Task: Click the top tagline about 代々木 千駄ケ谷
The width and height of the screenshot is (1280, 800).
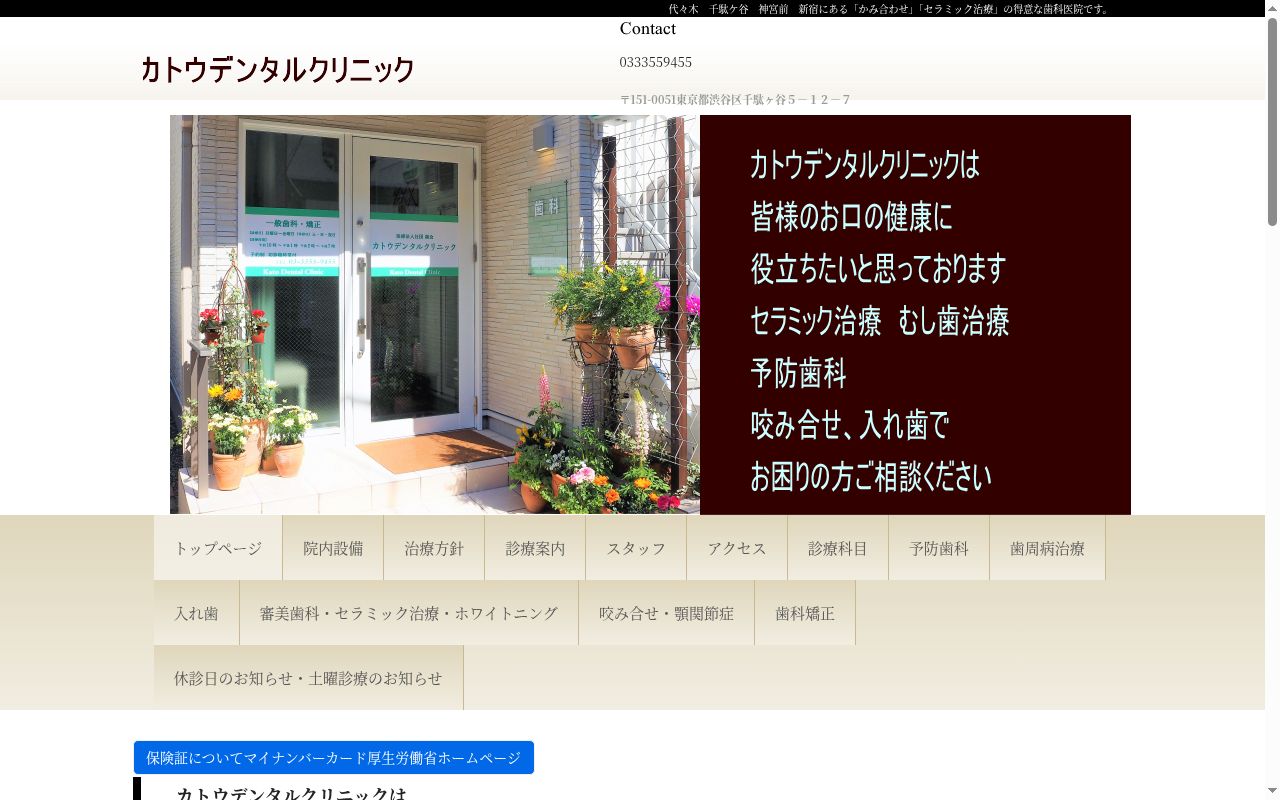Action: [x=890, y=8]
